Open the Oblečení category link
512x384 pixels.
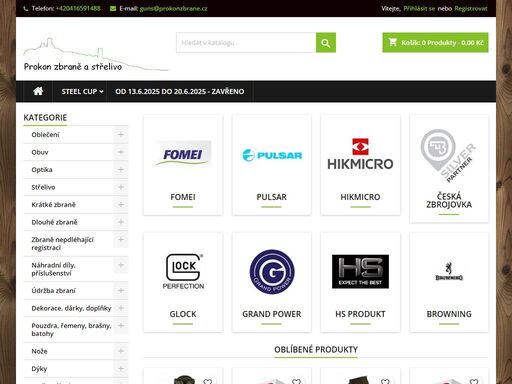45,135
